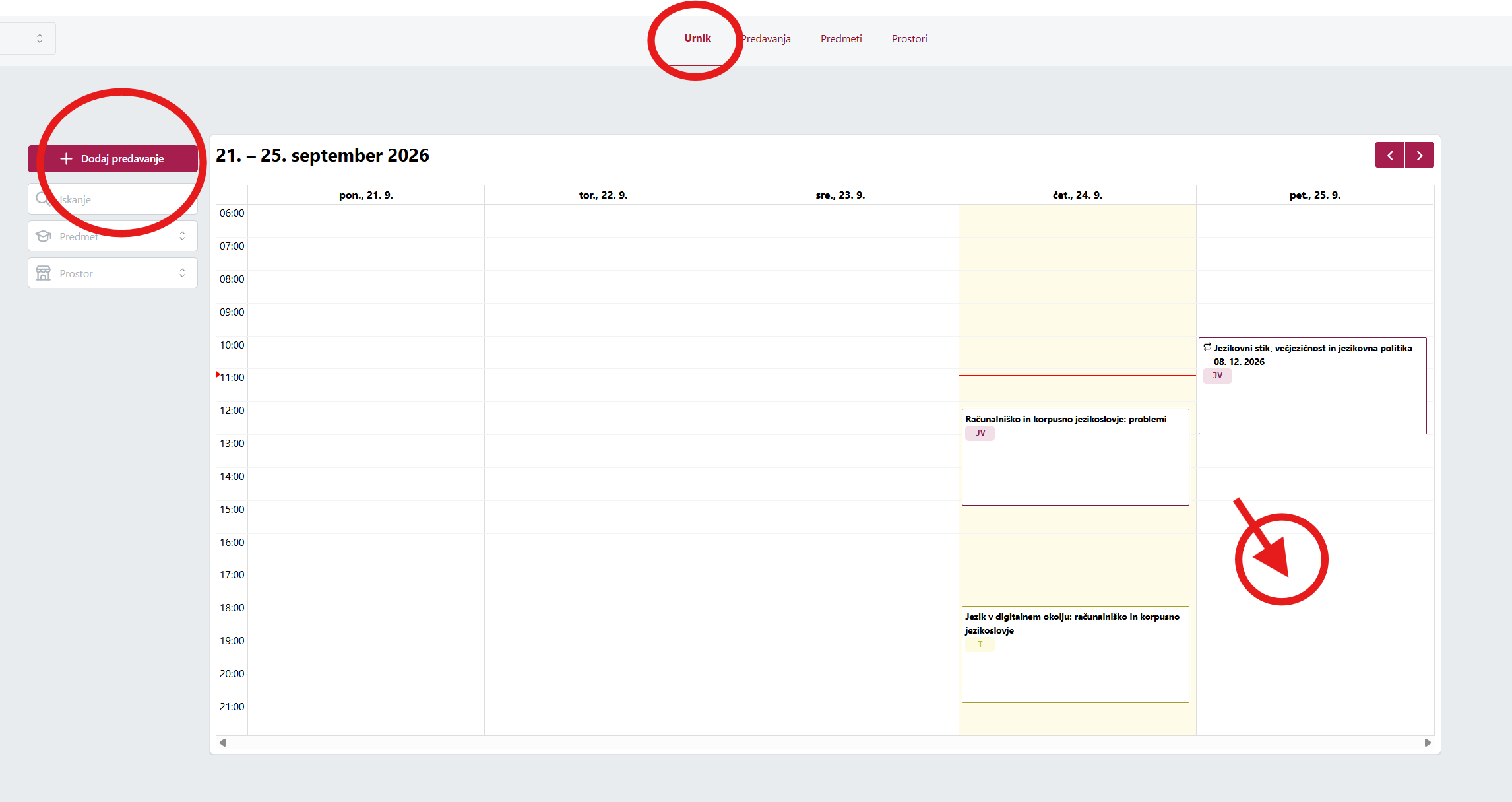Image resolution: width=1512 pixels, height=802 pixels.
Task: Click the search magnifier icon
Action: [43, 199]
